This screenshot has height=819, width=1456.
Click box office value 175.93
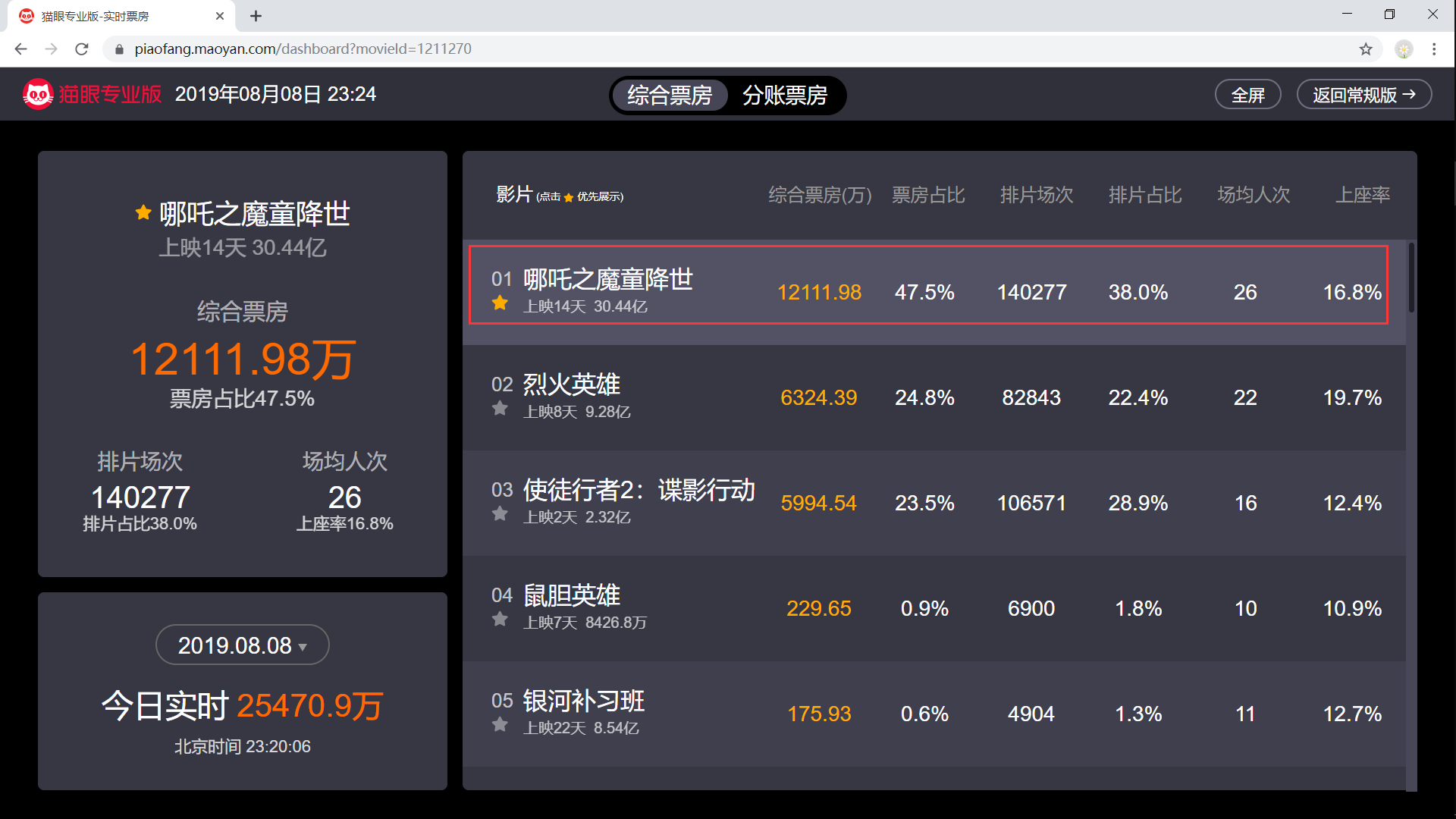(x=819, y=714)
